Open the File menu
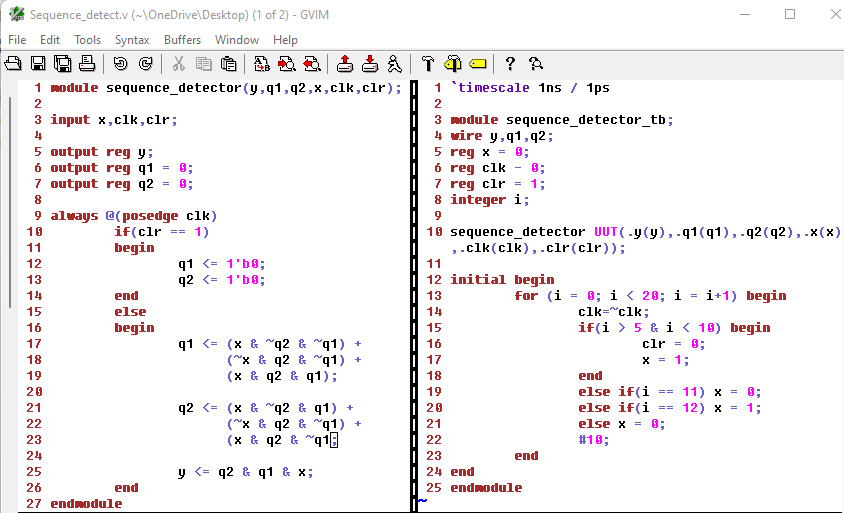This screenshot has width=844, height=513. [x=17, y=40]
